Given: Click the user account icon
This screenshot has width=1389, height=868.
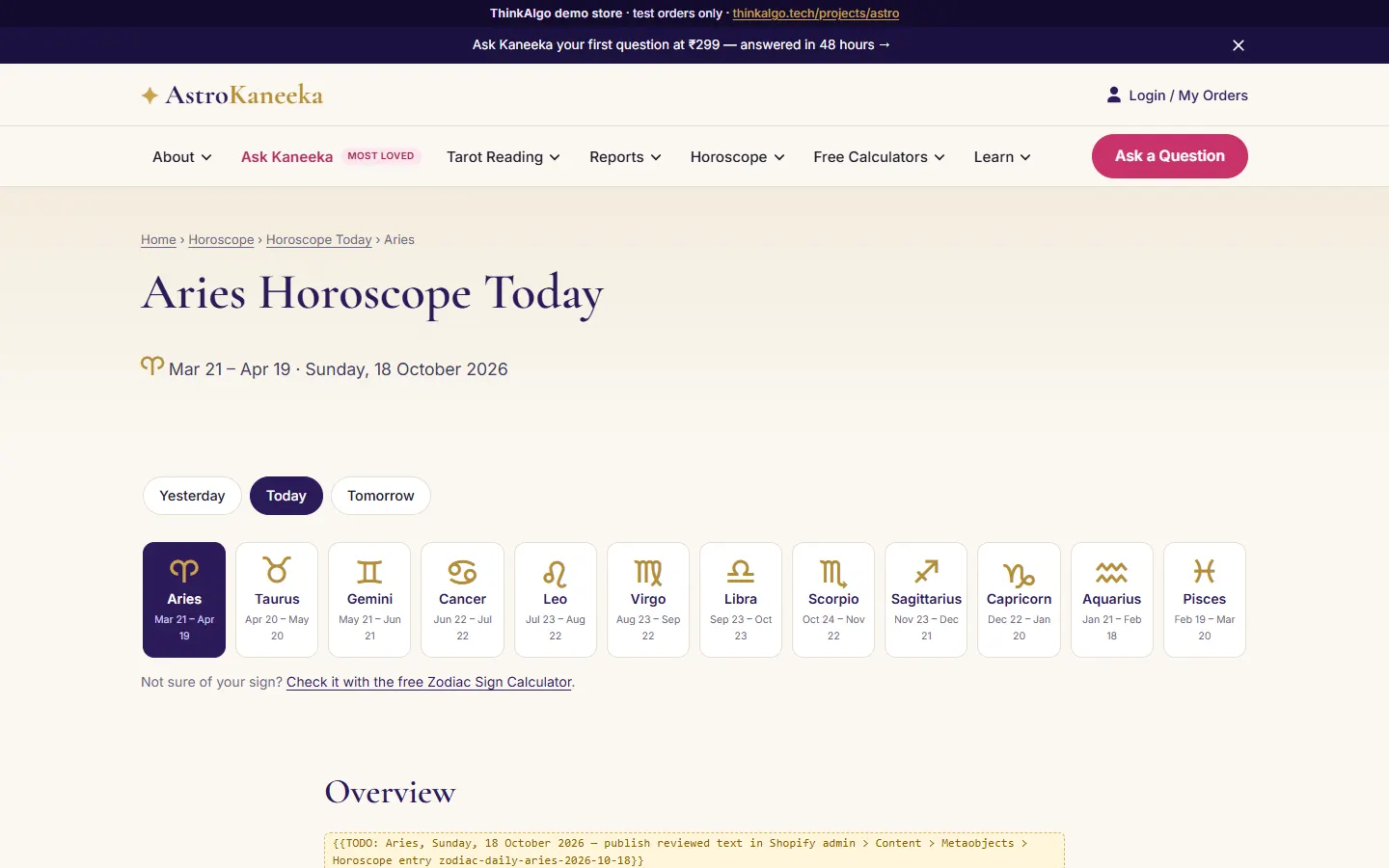Looking at the screenshot, I should click(x=1114, y=95).
